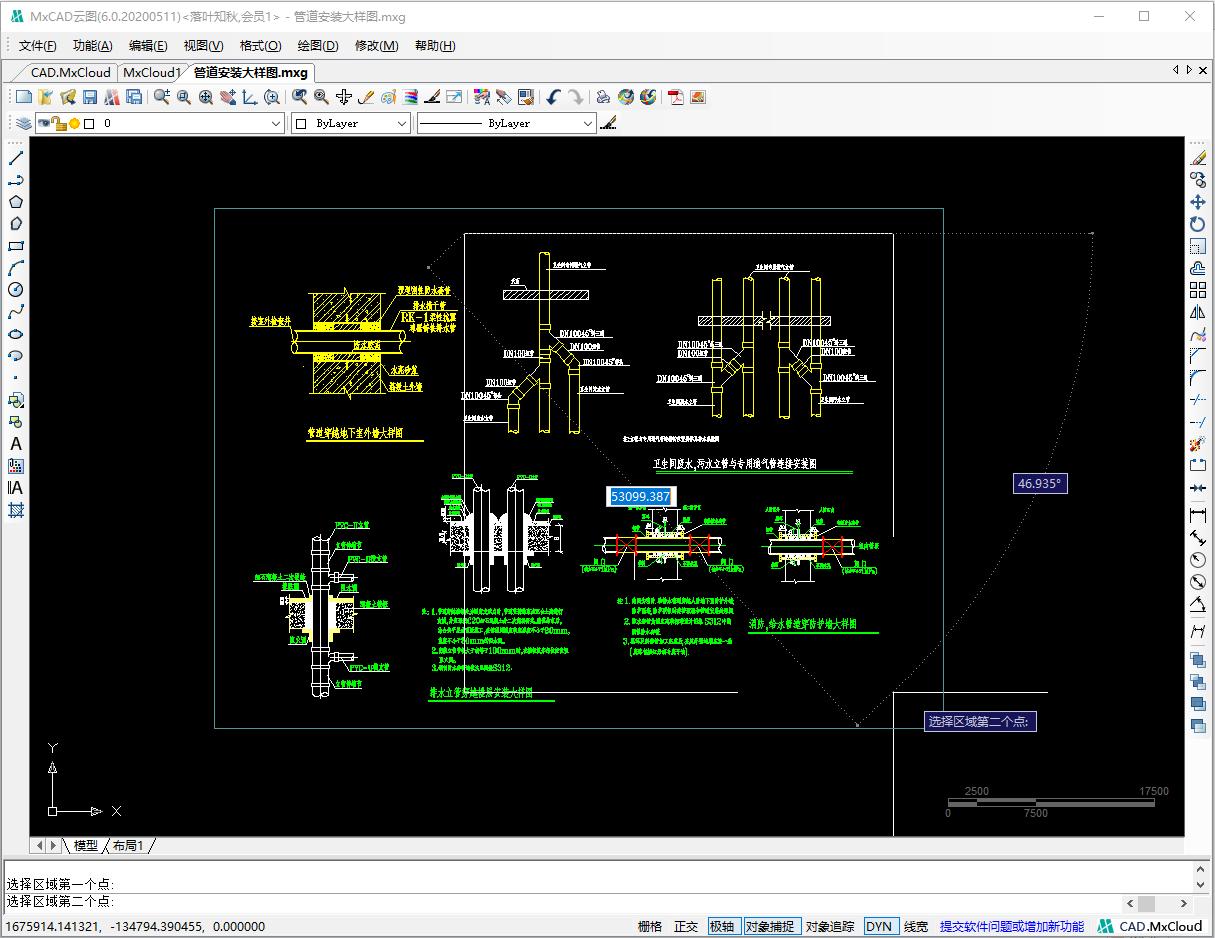Select the Rotate tool
Viewport: 1215px width, 938px height.
tap(1197, 224)
